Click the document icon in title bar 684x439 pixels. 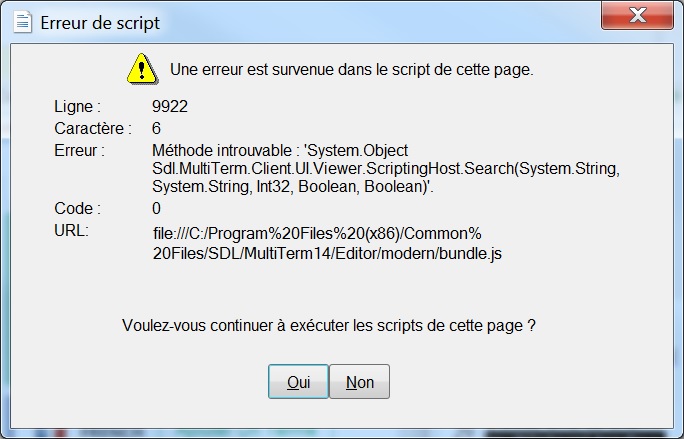(x=23, y=22)
